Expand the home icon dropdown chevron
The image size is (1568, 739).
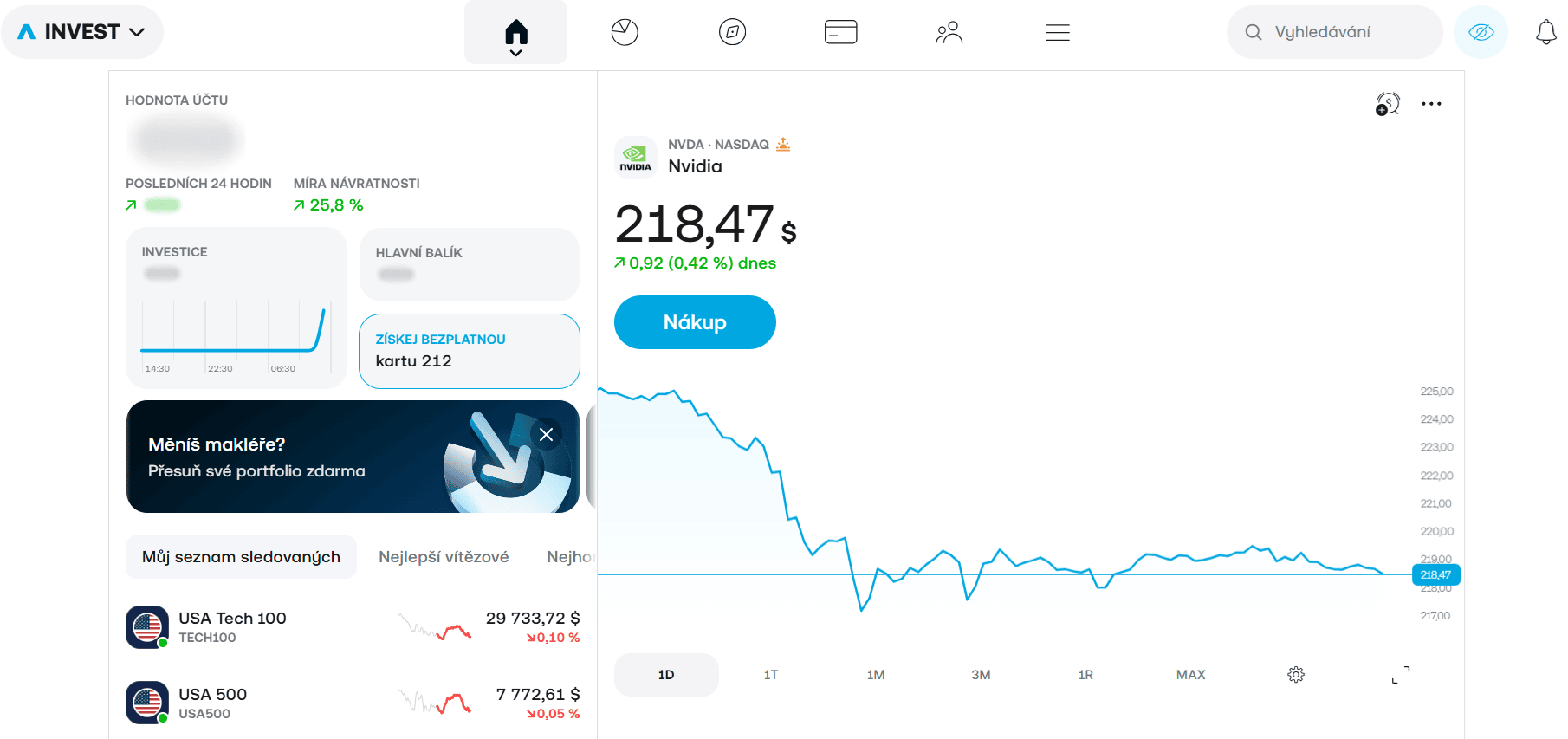coord(515,54)
